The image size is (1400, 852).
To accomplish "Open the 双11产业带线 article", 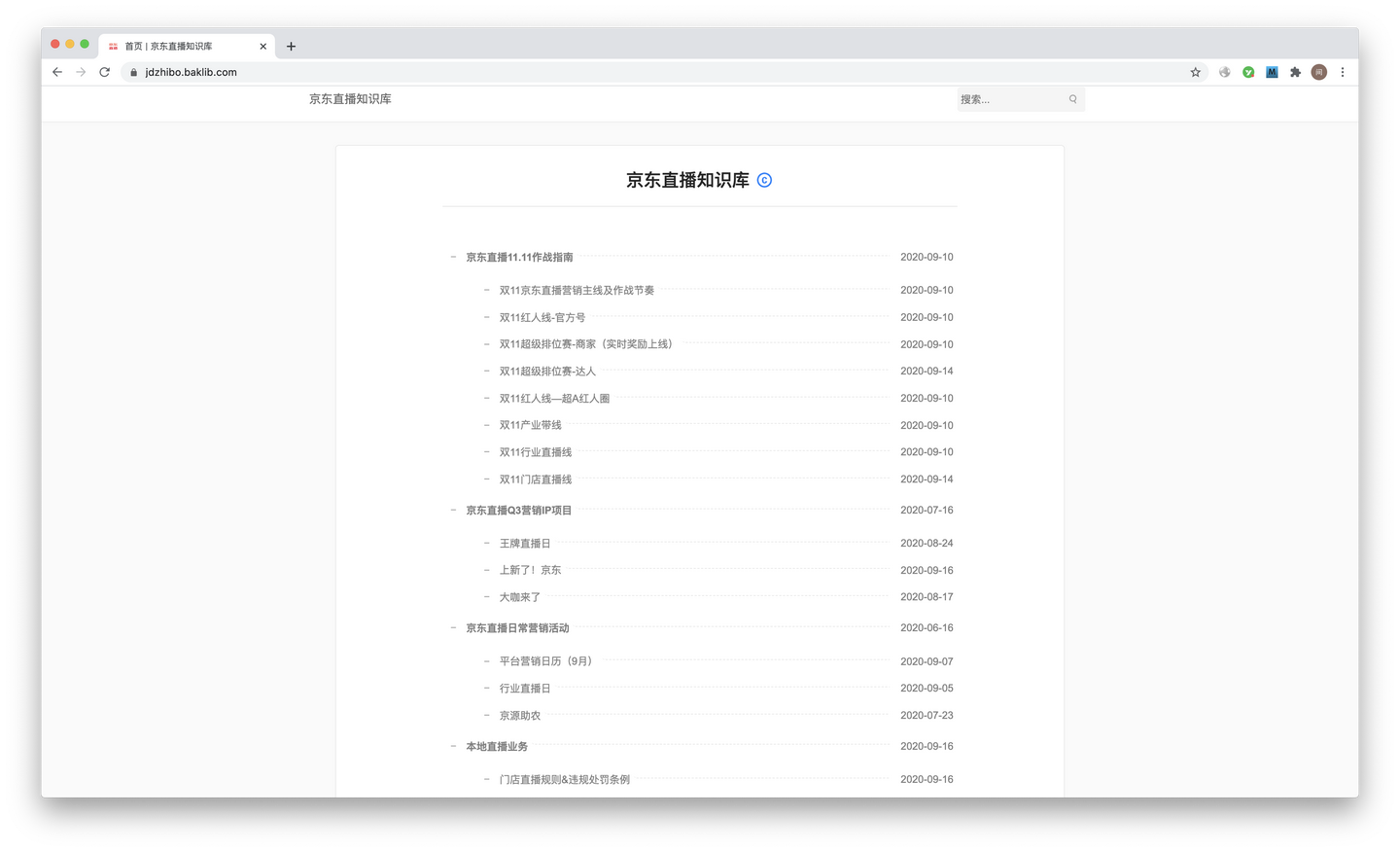I will coord(531,425).
